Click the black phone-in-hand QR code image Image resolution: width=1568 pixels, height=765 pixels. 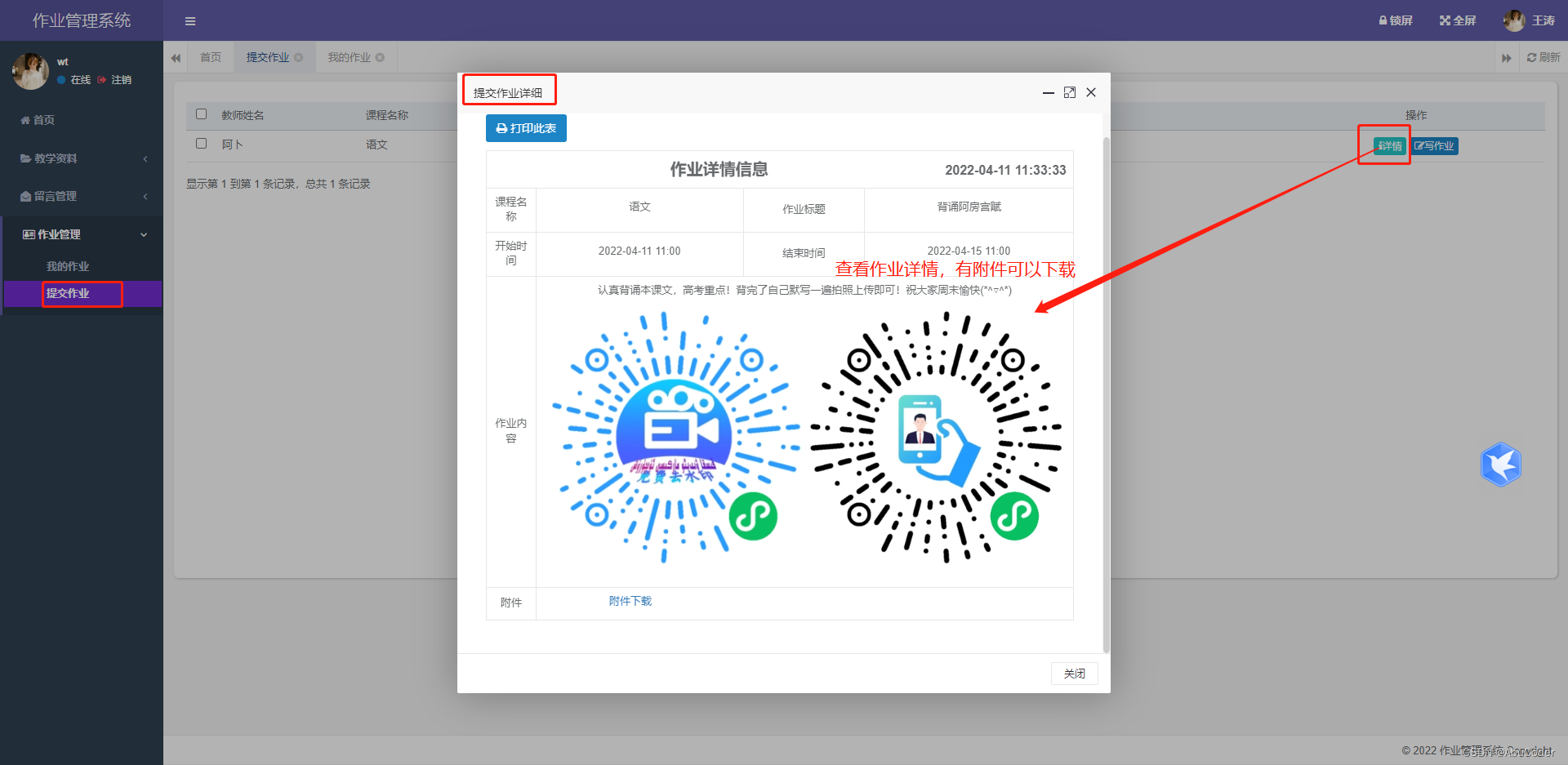936,437
